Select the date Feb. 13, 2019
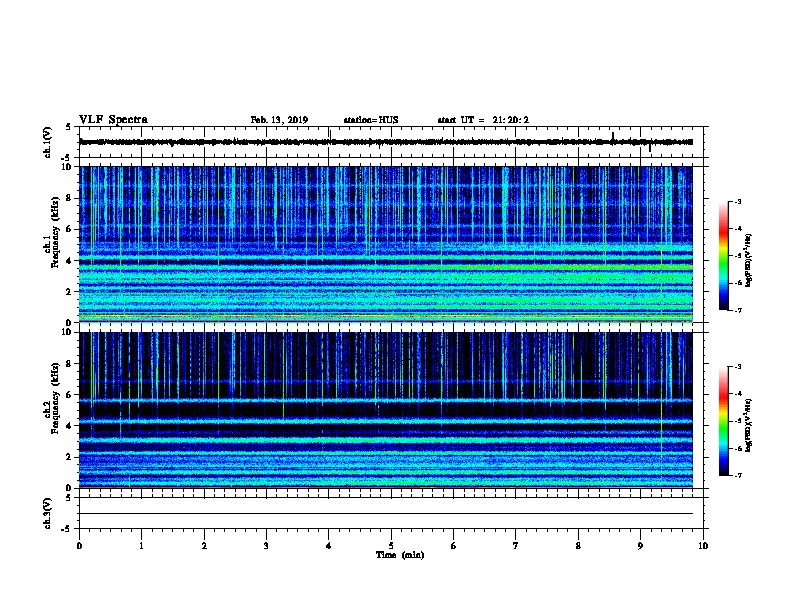This screenshot has height=612, width=792. click(x=279, y=120)
